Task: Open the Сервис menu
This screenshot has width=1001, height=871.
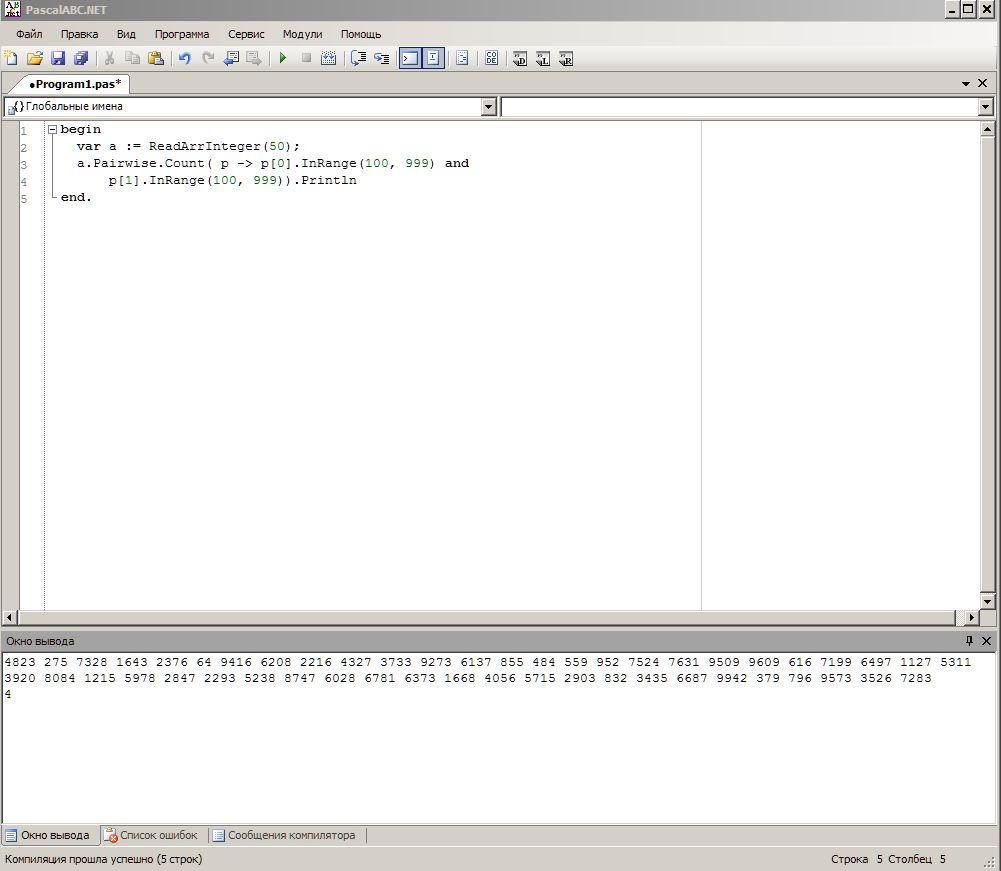Action: point(246,34)
